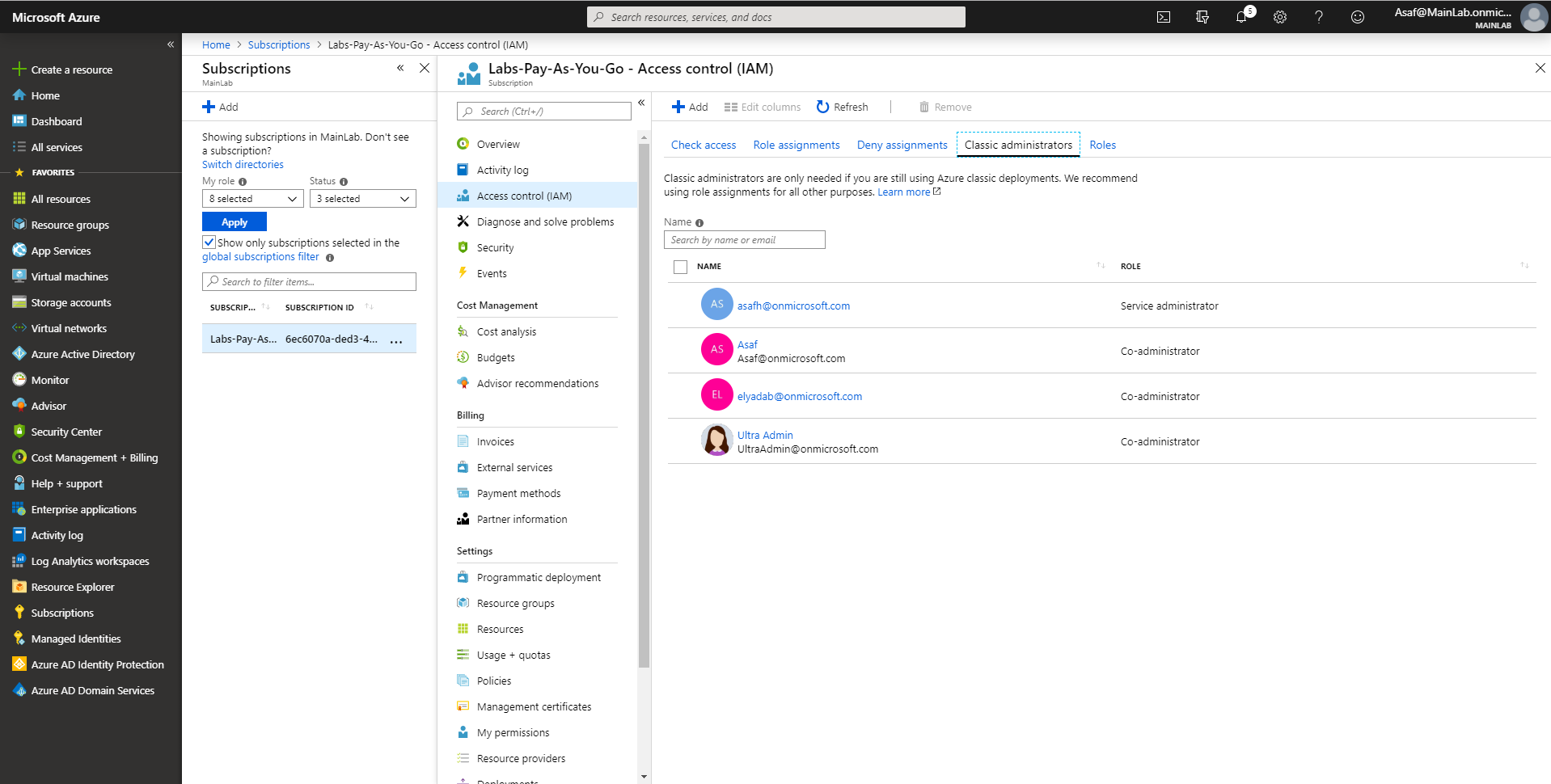Click the Apply filter button
The width and height of the screenshot is (1551, 784).
pyautogui.click(x=235, y=221)
